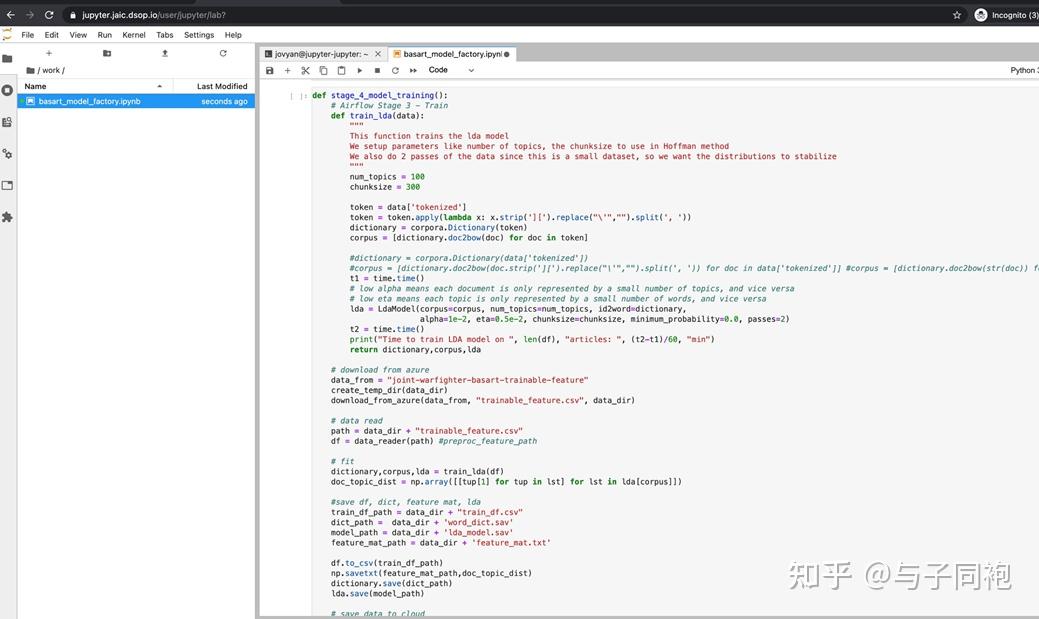The height and width of the screenshot is (619, 1039).
Task: Click the browser back arrow
Action: [x=11, y=15]
